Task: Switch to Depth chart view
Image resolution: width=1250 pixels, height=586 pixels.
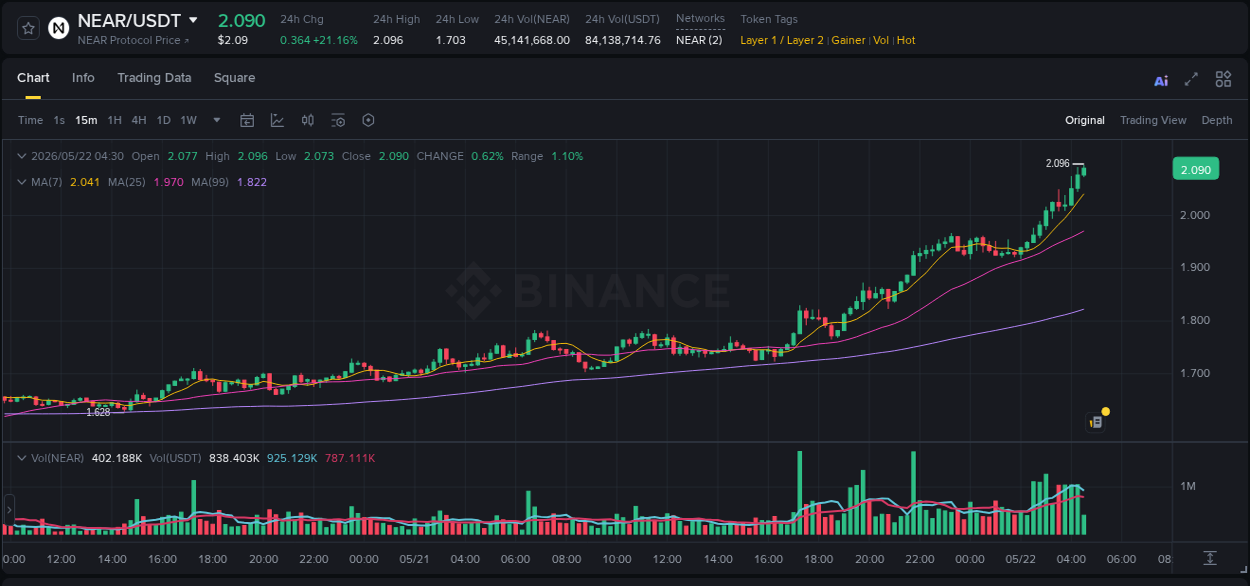Action: click(x=1217, y=120)
